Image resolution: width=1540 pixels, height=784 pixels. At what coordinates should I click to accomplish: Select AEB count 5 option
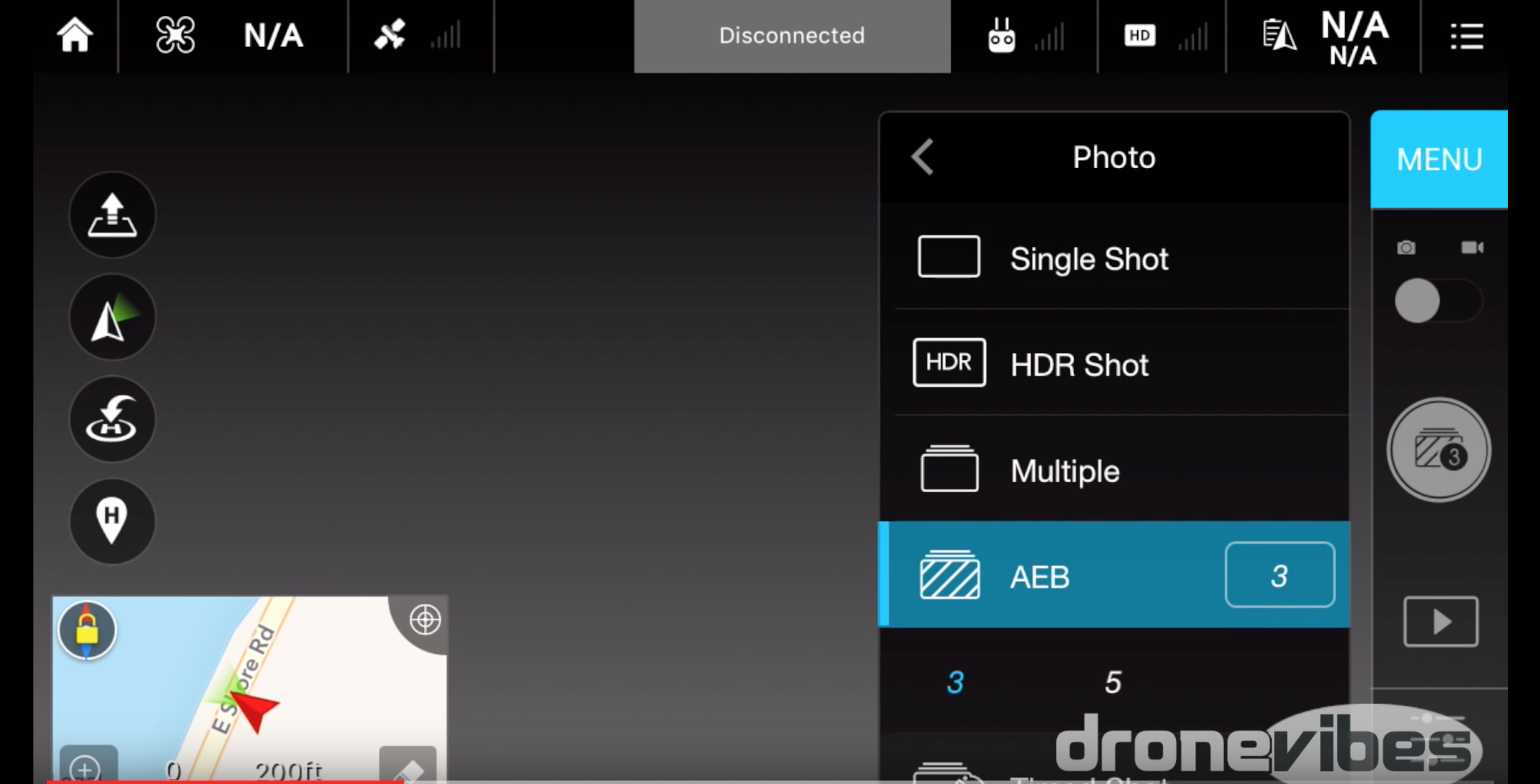pos(1113,682)
